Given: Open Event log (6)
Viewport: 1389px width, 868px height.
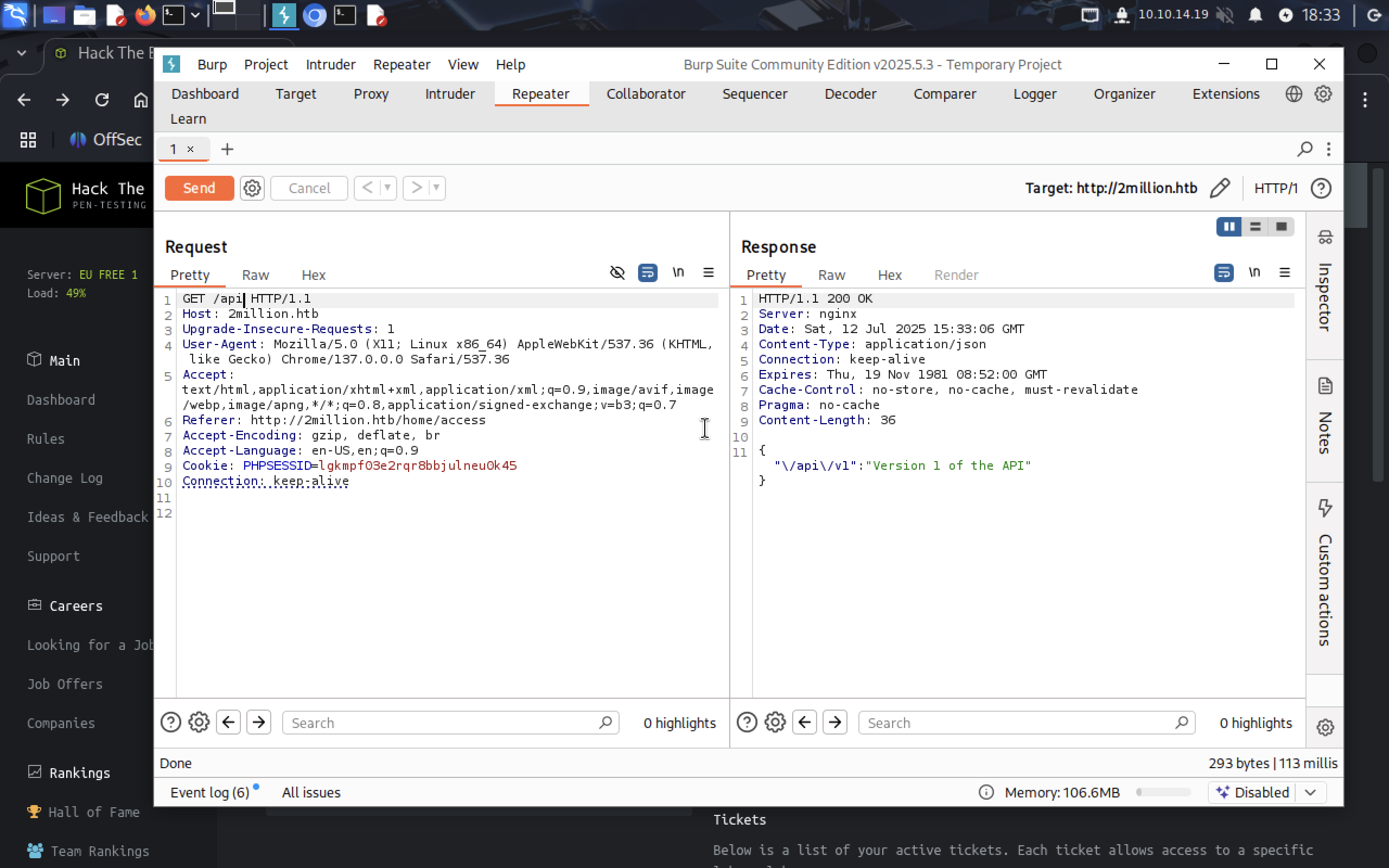Looking at the screenshot, I should click(x=209, y=792).
